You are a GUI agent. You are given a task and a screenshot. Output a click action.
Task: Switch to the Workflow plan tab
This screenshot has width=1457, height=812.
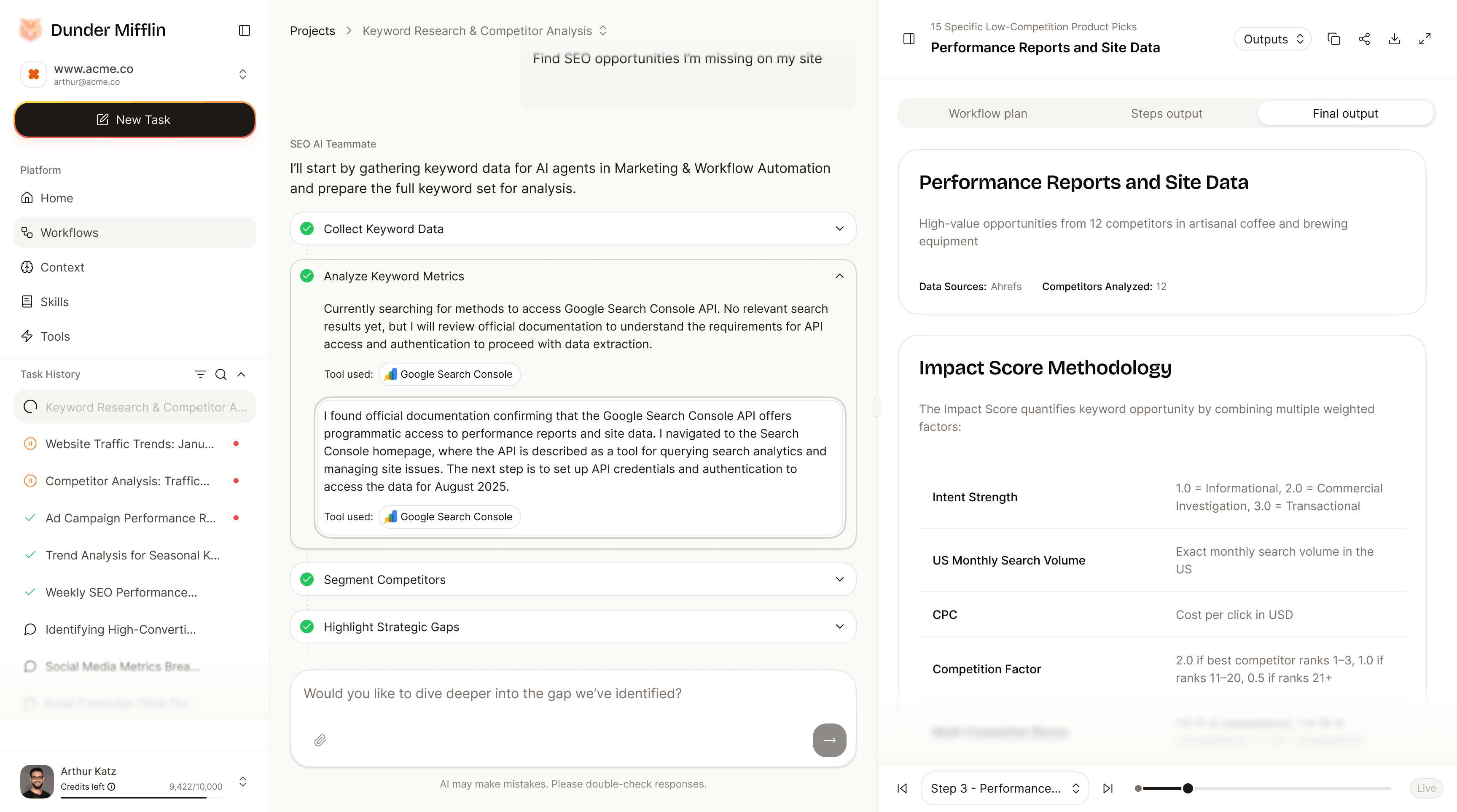987,113
